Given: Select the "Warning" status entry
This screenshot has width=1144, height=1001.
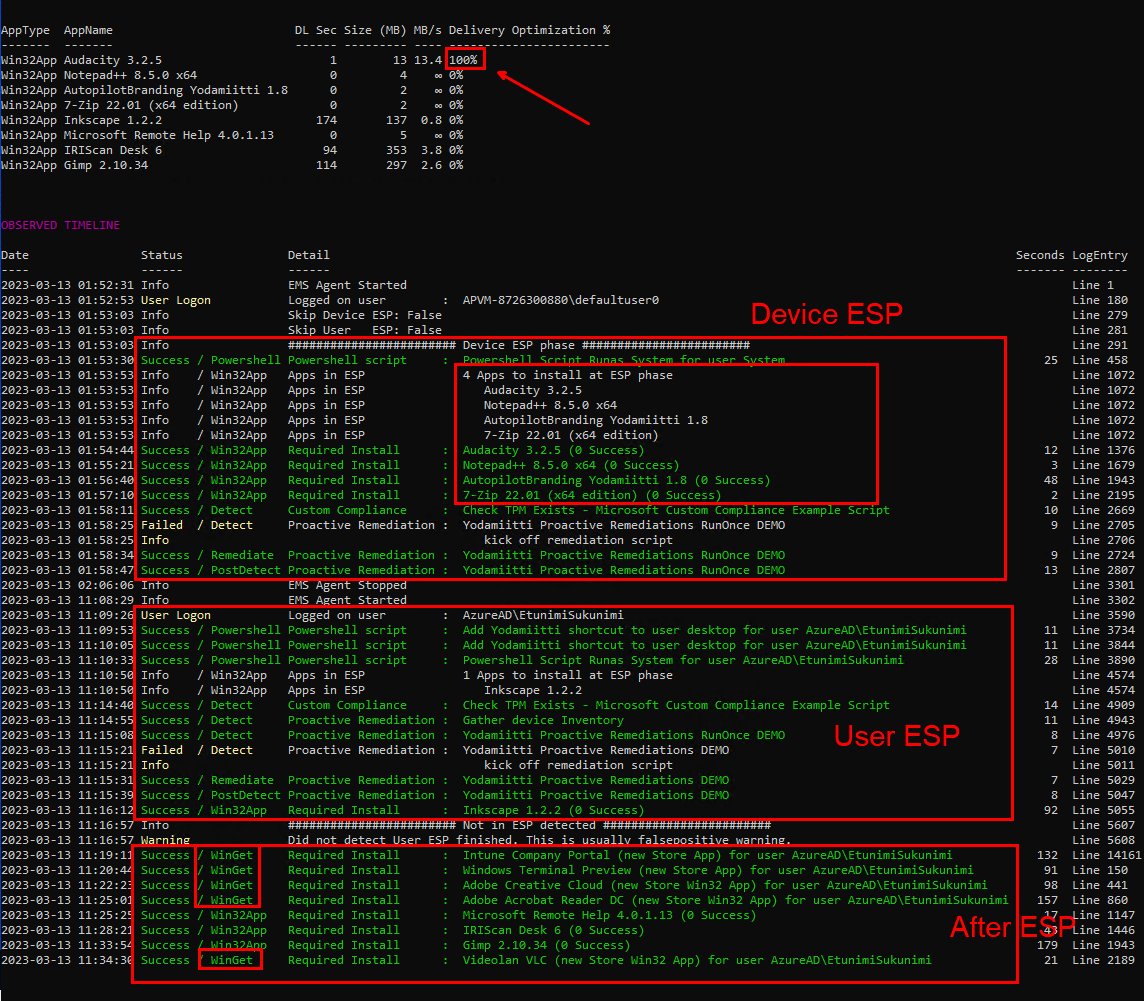Looking at the screenshot, I should [x=166, y=840].
